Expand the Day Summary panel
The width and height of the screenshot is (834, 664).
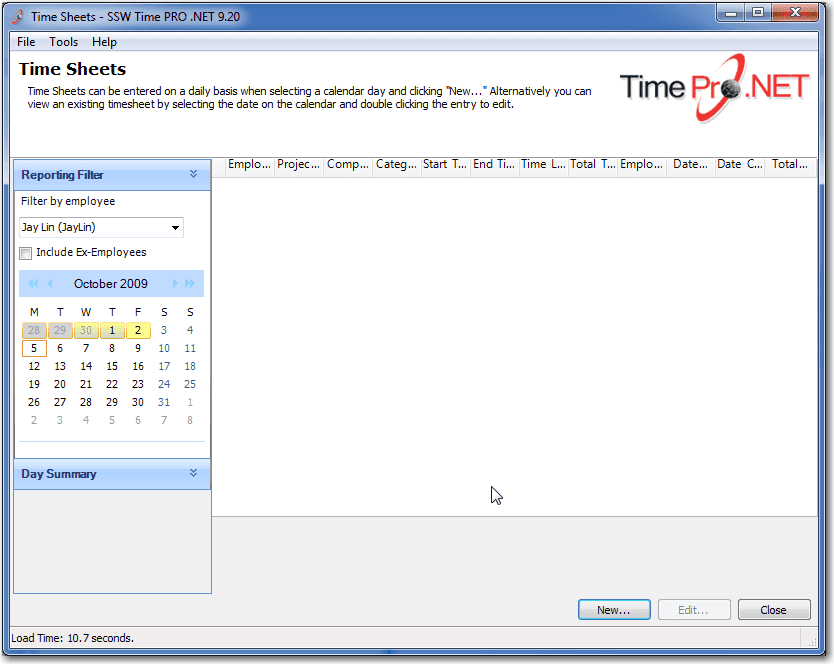[193, 473]
